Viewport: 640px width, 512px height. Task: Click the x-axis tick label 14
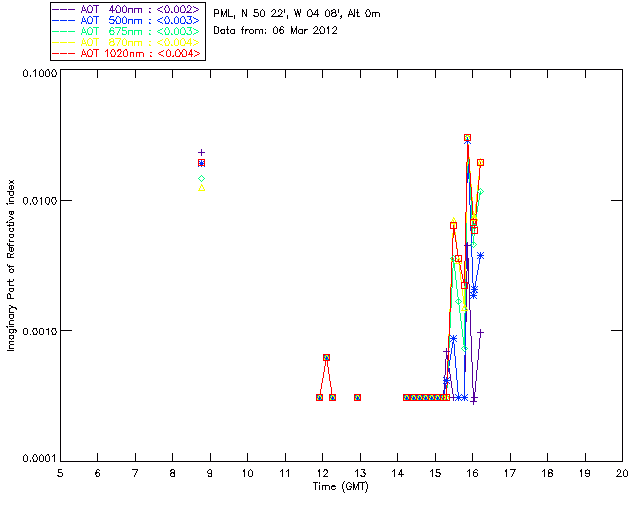pos(398,473)
